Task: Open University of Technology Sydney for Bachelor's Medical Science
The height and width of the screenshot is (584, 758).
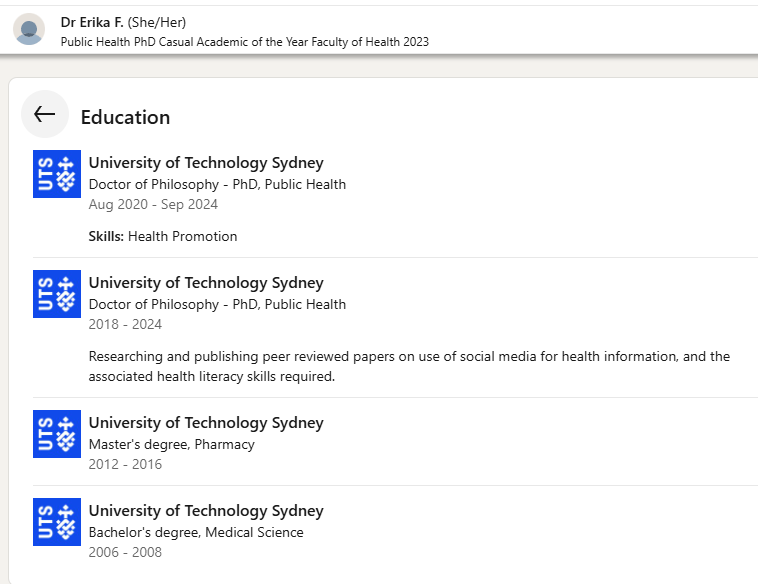Action: tap(206, 511)
